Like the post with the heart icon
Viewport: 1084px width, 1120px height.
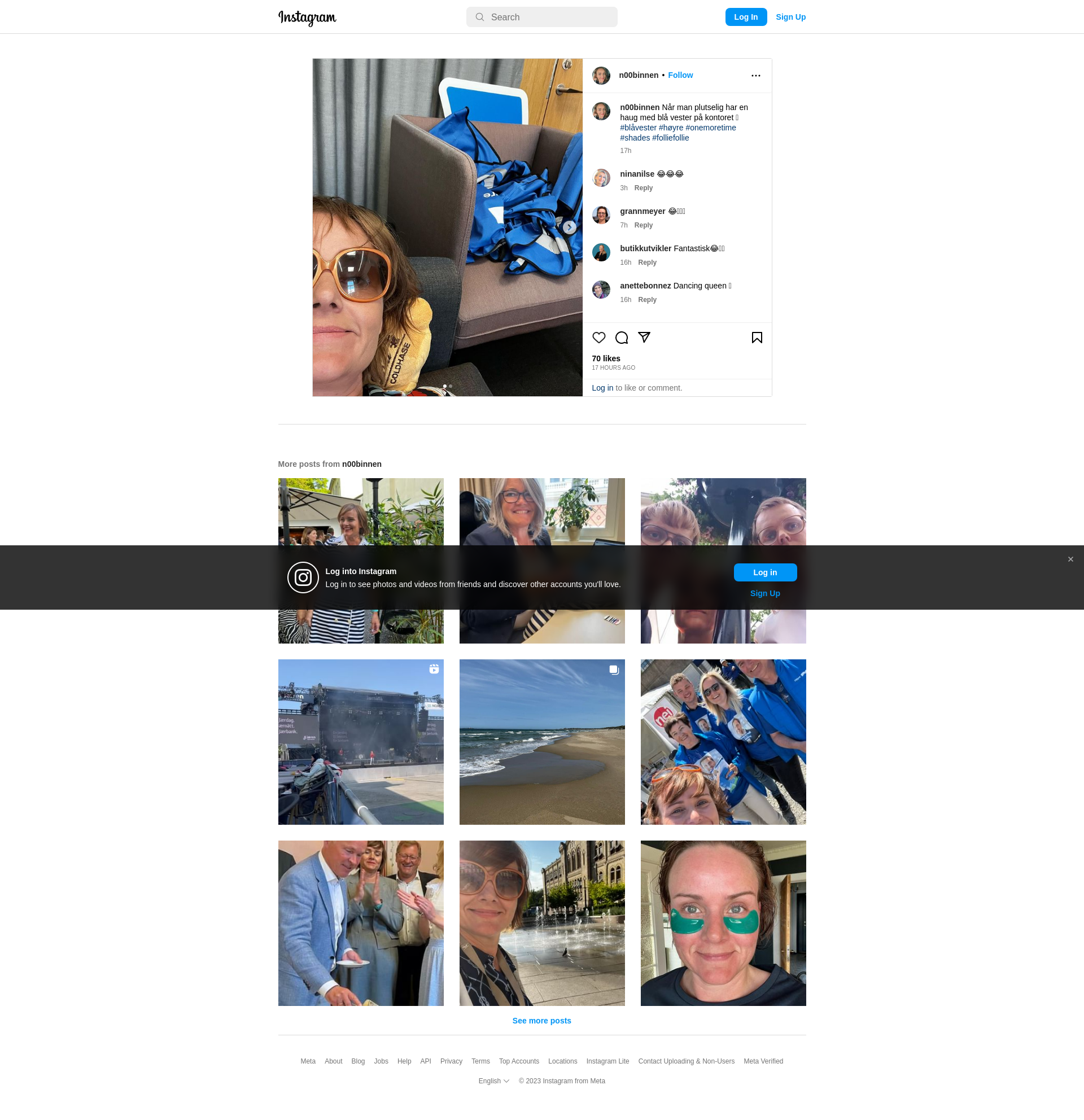tap(598, 338)
